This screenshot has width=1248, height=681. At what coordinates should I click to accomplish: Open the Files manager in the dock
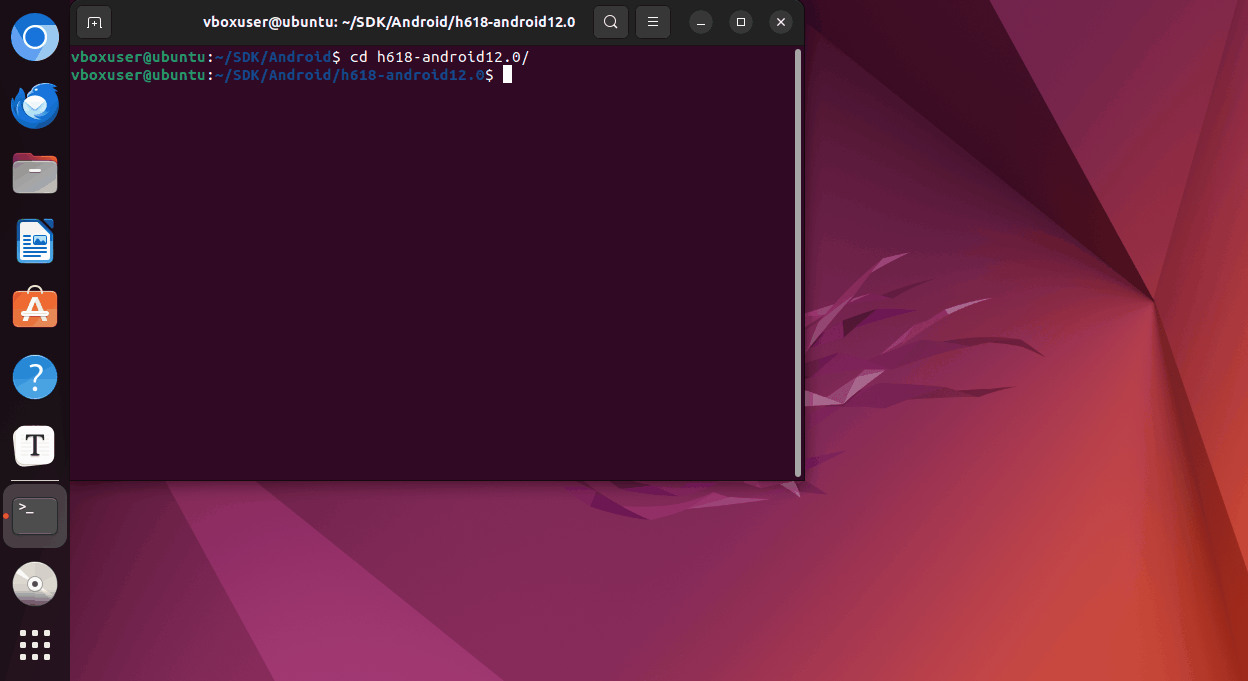pos(35,174)
